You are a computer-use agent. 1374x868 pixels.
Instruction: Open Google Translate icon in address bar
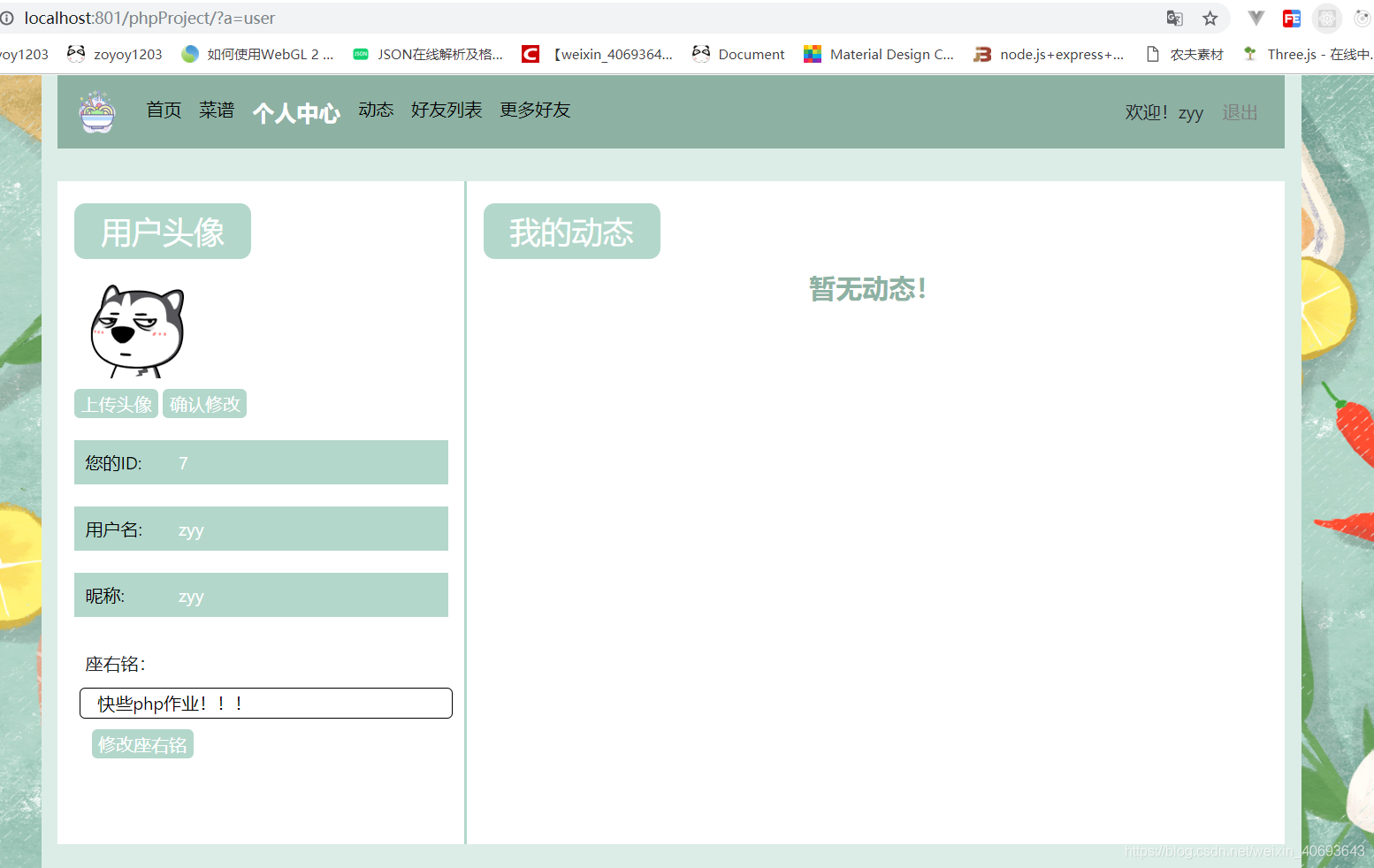click(x=1174, y=18)
